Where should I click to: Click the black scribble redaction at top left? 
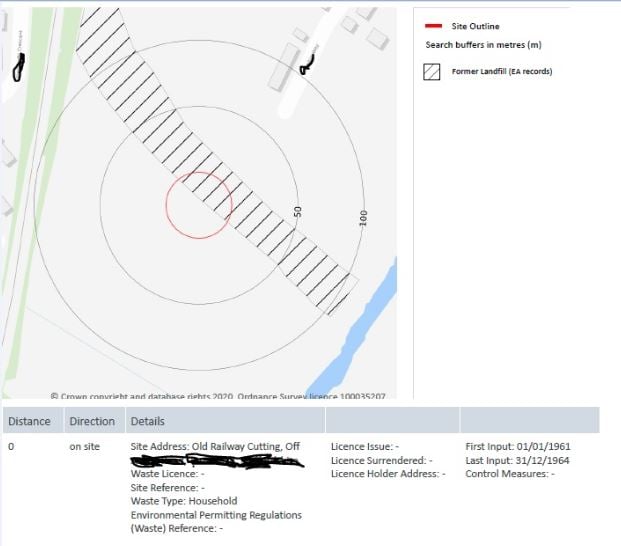pos(18,66)
